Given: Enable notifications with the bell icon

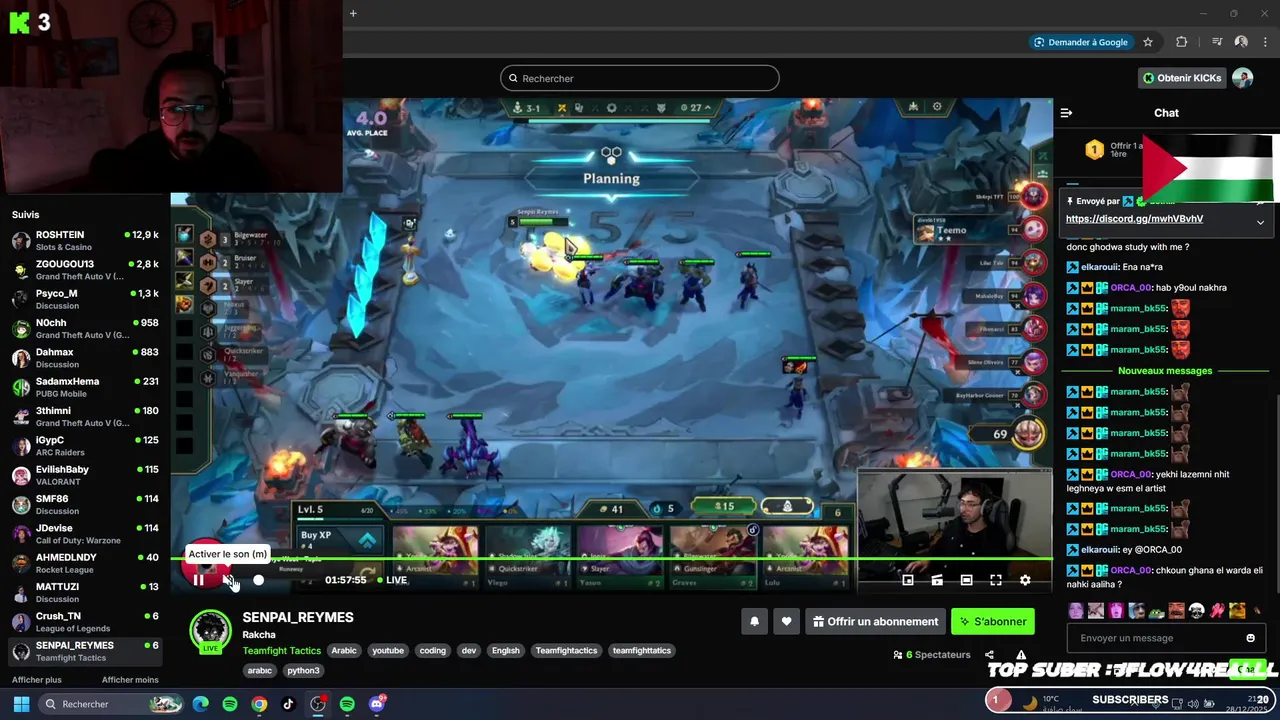Looking at the screenshot, I should [755, 621].
